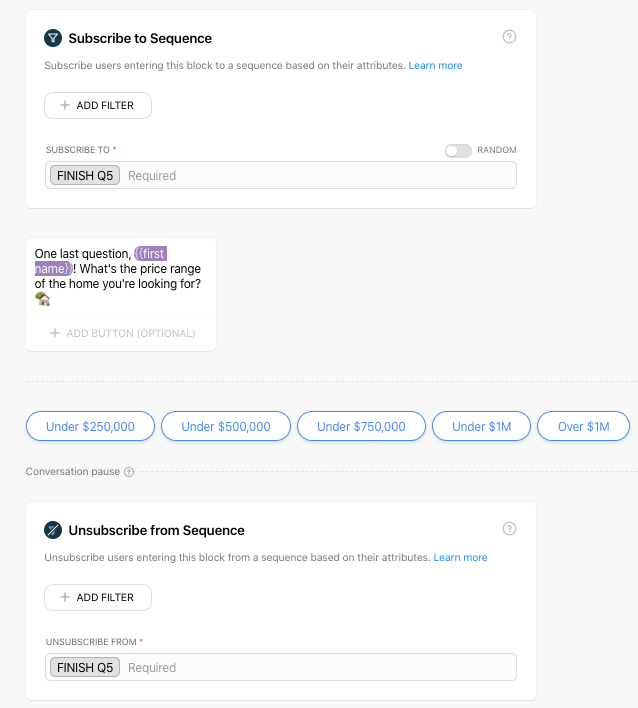This screenshot has width=638, height=708.
Task: Select FINISH Q5 tag under Subscribe To
Action: [x=85, y=175]
